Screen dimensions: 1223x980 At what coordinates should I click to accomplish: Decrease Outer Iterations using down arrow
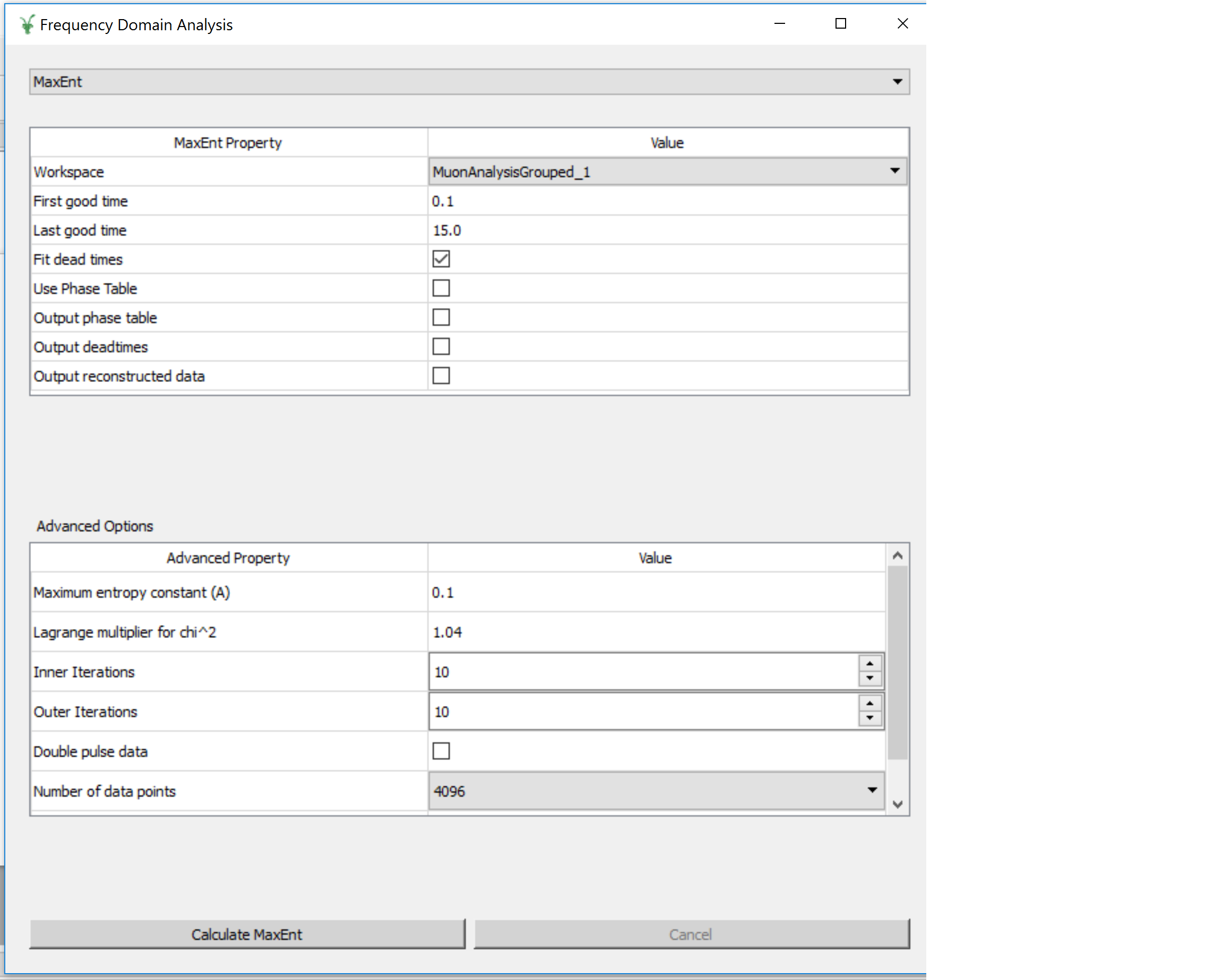tap(869, 718)
